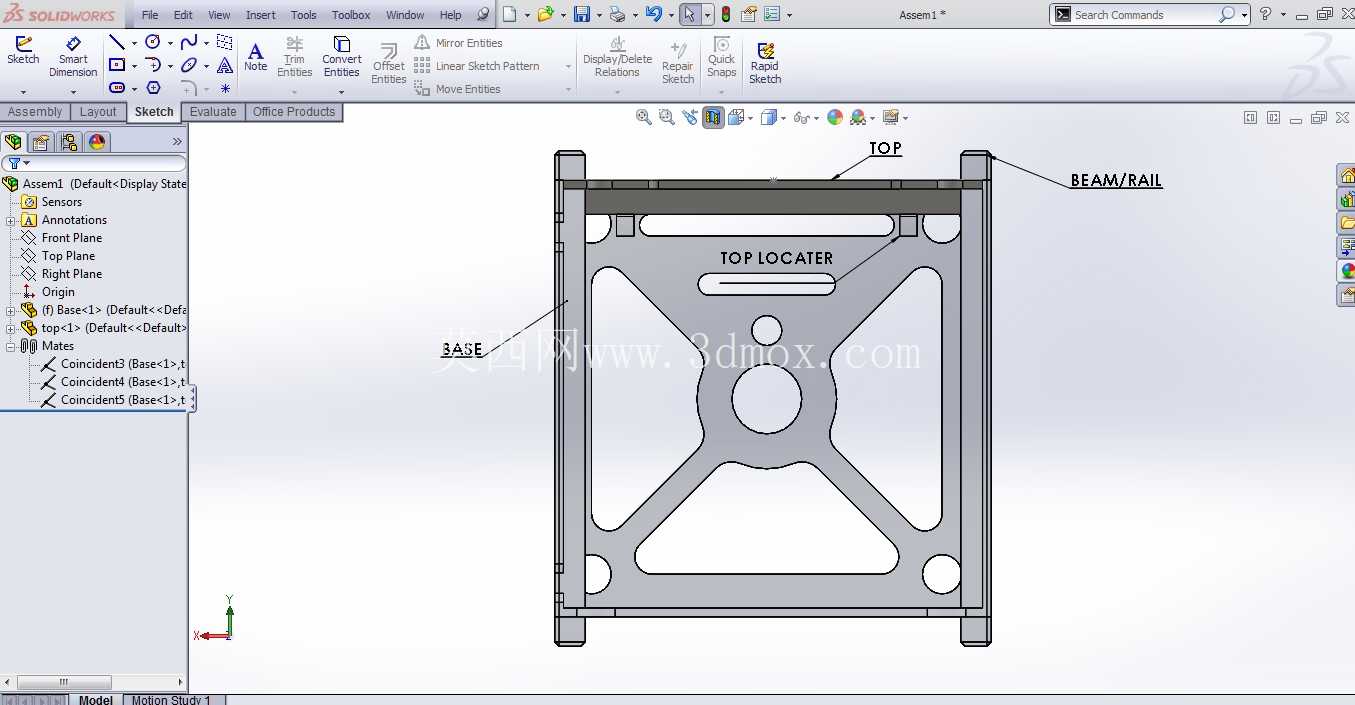Open the Line tool dropdown arrow
This screenshot has height=705, width=1355.
[134, 43]
